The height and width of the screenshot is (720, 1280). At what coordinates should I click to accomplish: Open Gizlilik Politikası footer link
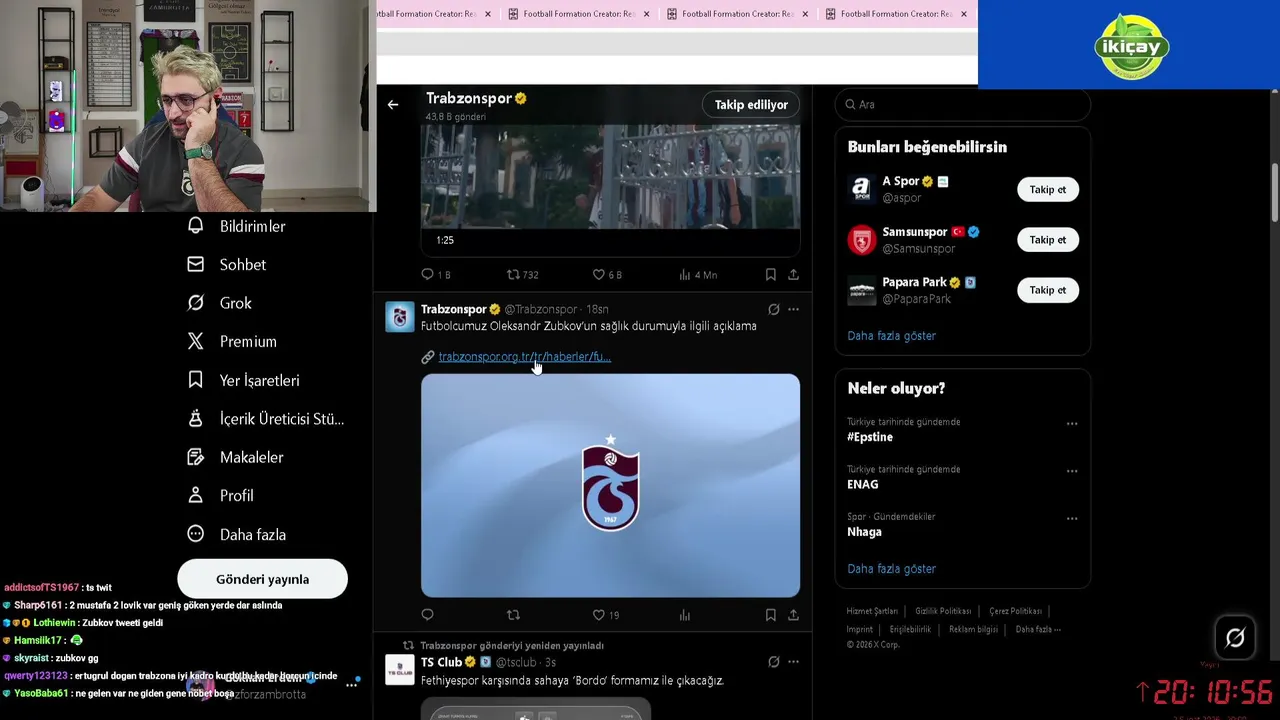point(943,611)
